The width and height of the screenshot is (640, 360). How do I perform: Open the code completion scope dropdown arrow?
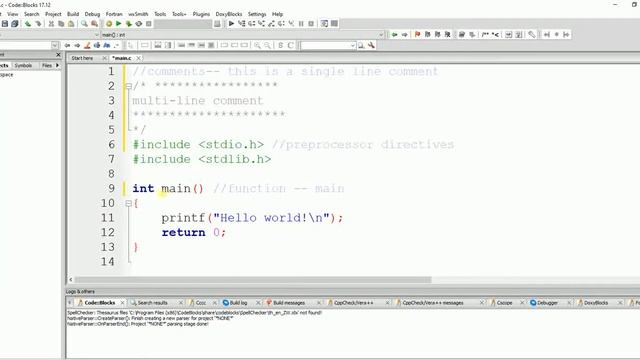click(x=97, y=35)
